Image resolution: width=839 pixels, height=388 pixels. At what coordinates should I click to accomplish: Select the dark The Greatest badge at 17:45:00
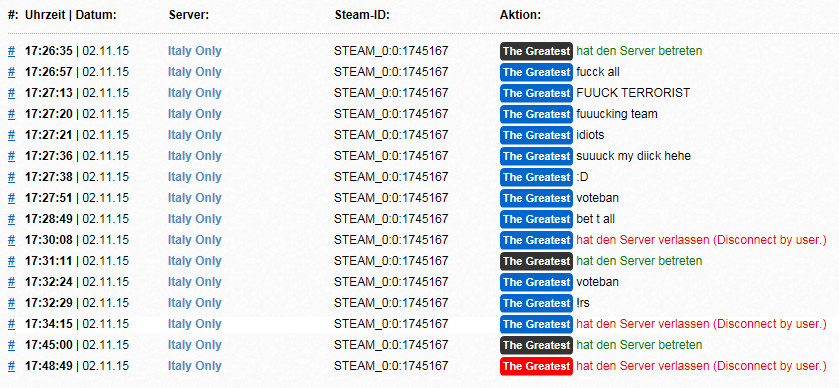[x=537, y=345]
